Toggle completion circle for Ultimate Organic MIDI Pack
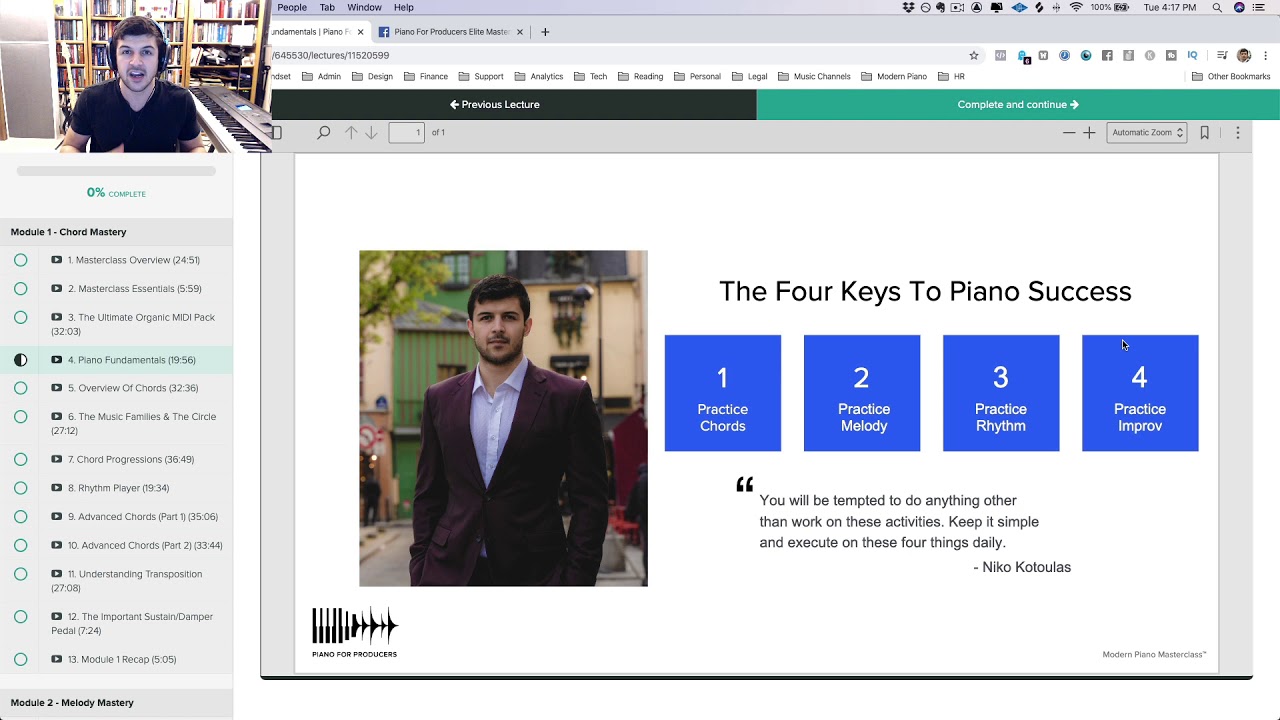Viewport: 1280px width, 720px height. (20, 317)
